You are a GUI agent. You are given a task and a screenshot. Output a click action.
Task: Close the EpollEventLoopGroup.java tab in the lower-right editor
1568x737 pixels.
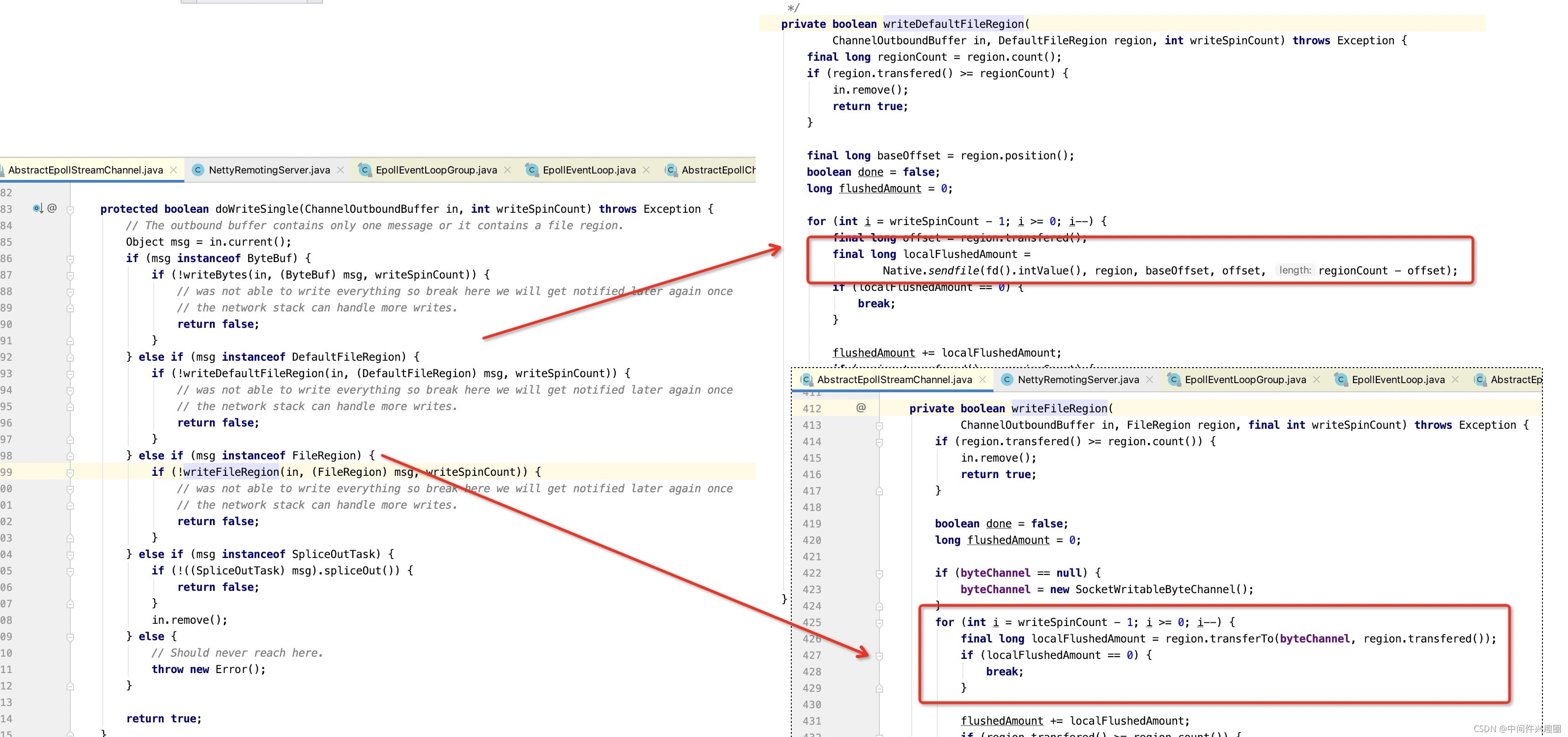1317,379
